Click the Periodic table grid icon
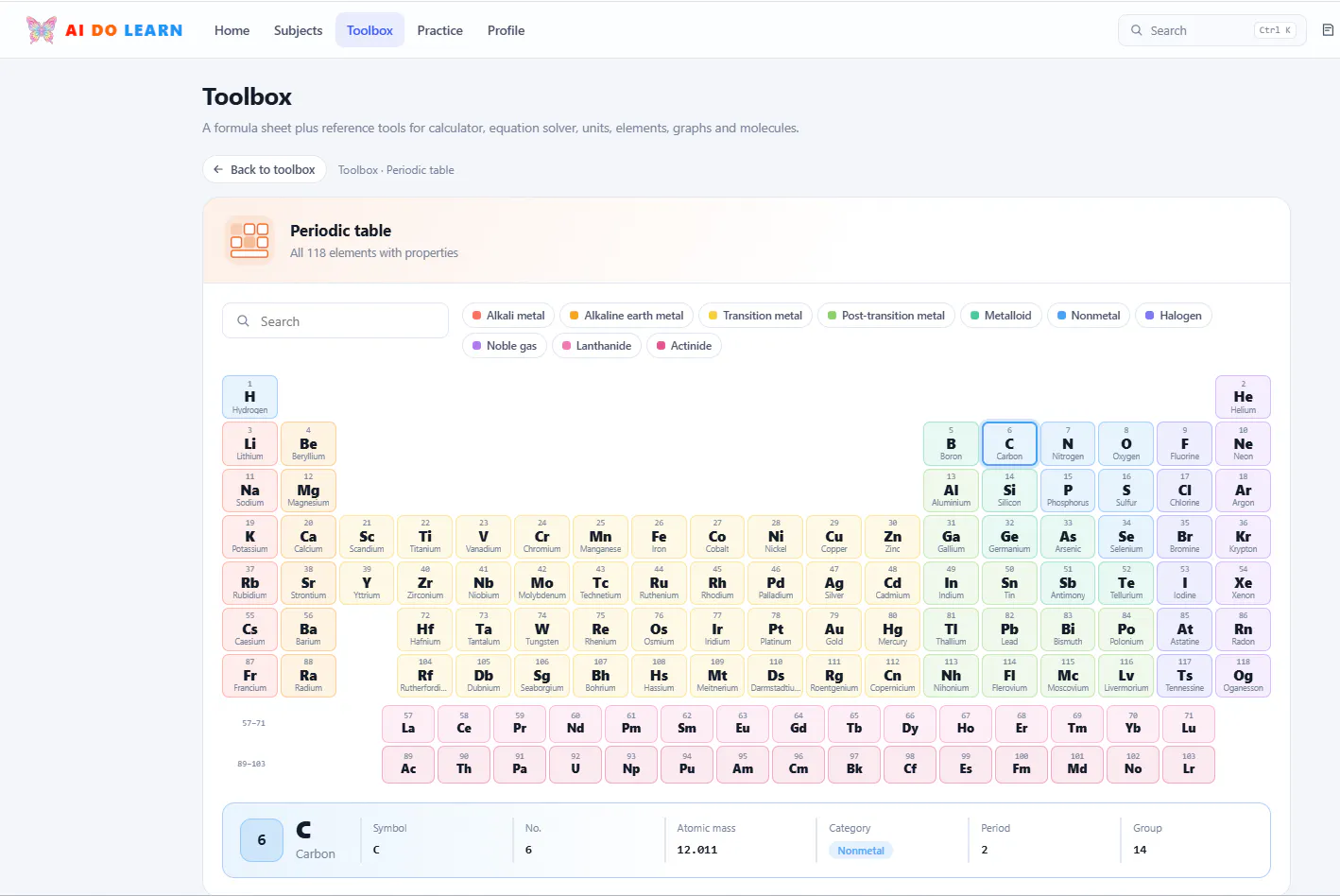1340x896 pixels. pos(249,240)
